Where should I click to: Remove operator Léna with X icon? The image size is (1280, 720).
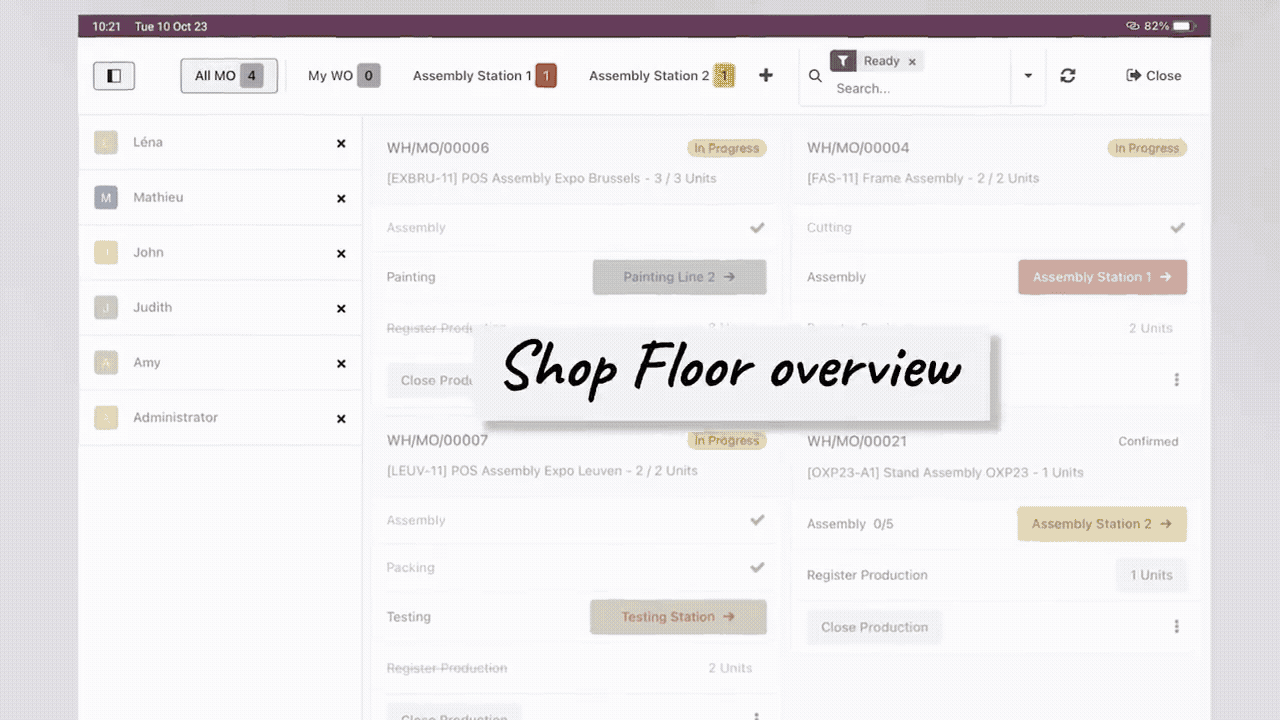(x=341, y=144)
